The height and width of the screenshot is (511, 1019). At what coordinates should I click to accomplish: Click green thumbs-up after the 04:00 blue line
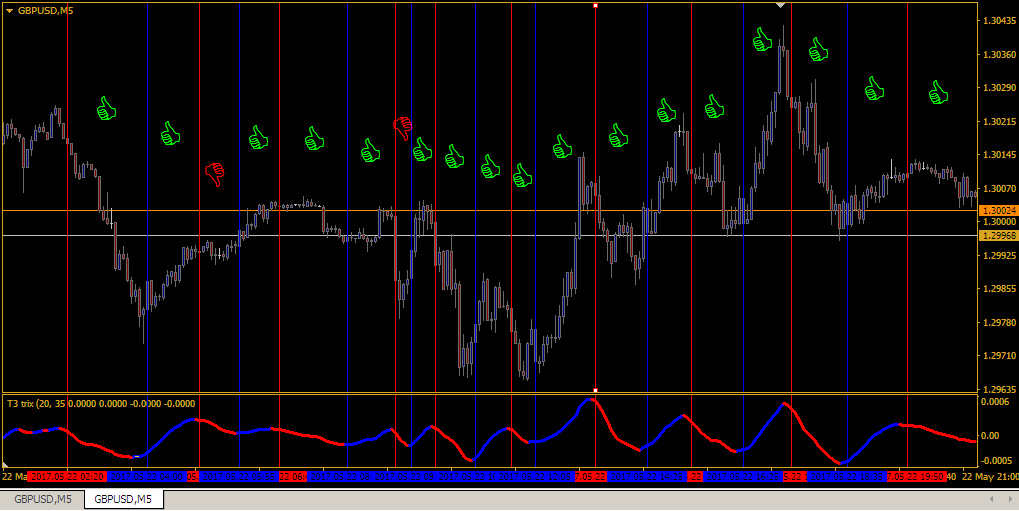pyautogui.click(x=170, y=133)
